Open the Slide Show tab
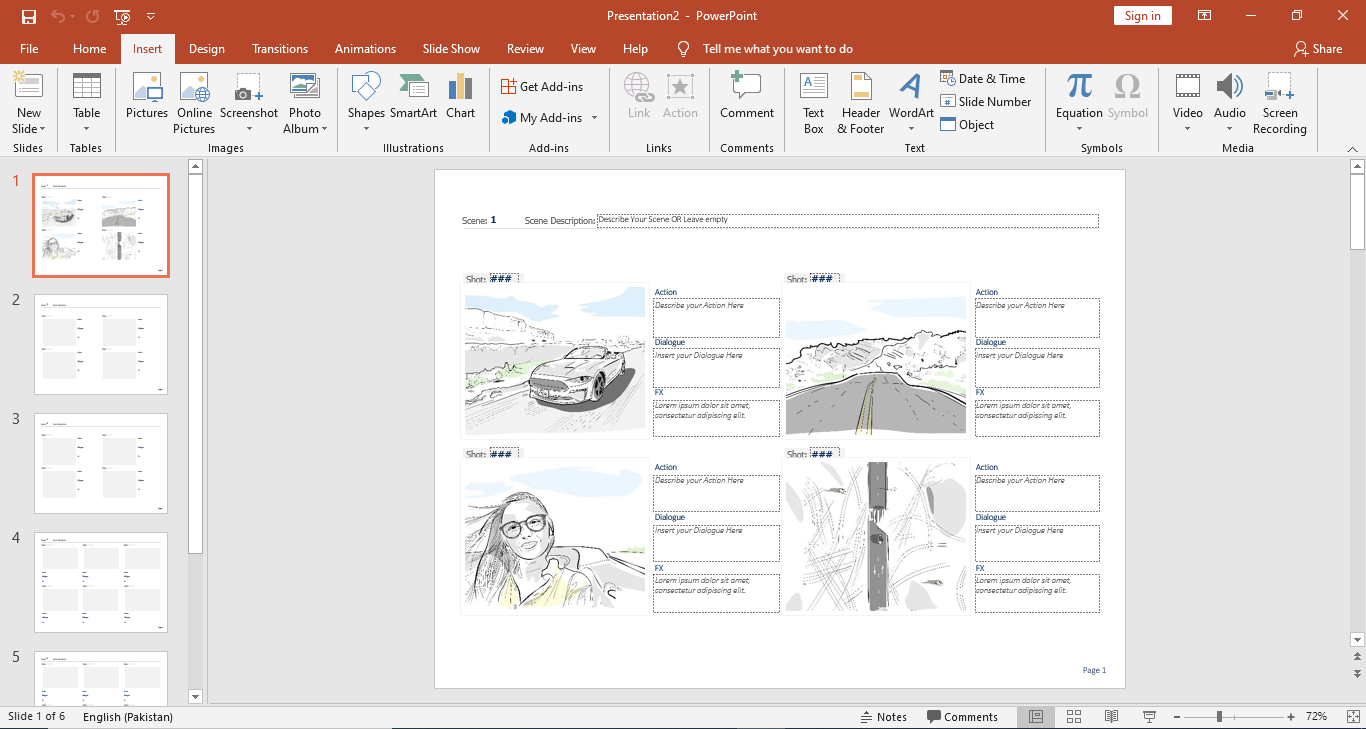 tap(451, 49)
